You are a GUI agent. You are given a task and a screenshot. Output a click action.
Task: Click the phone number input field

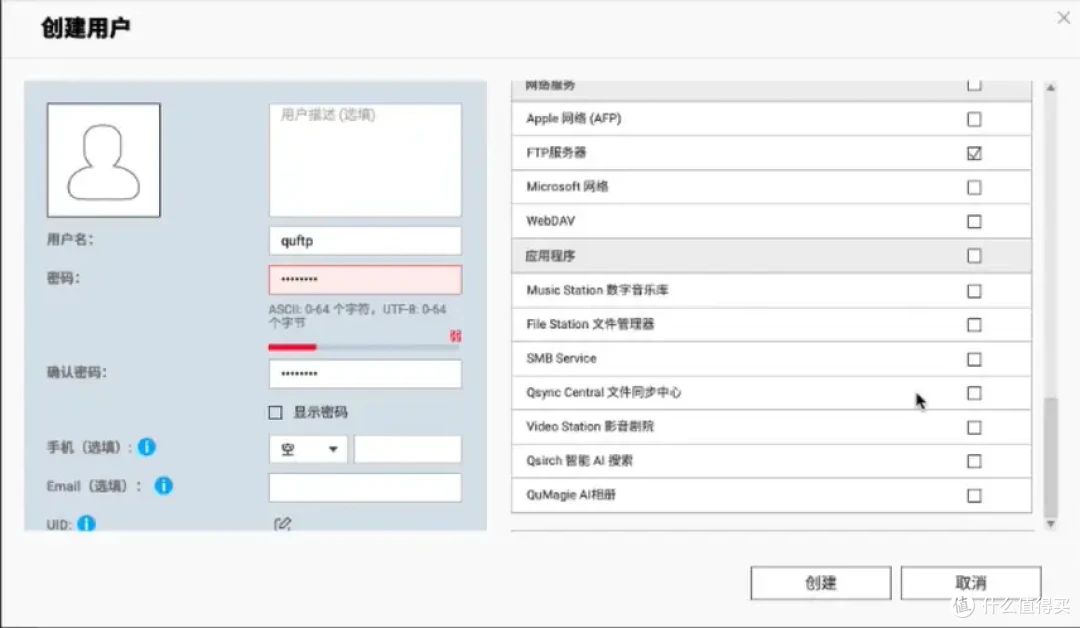(408, 449)
